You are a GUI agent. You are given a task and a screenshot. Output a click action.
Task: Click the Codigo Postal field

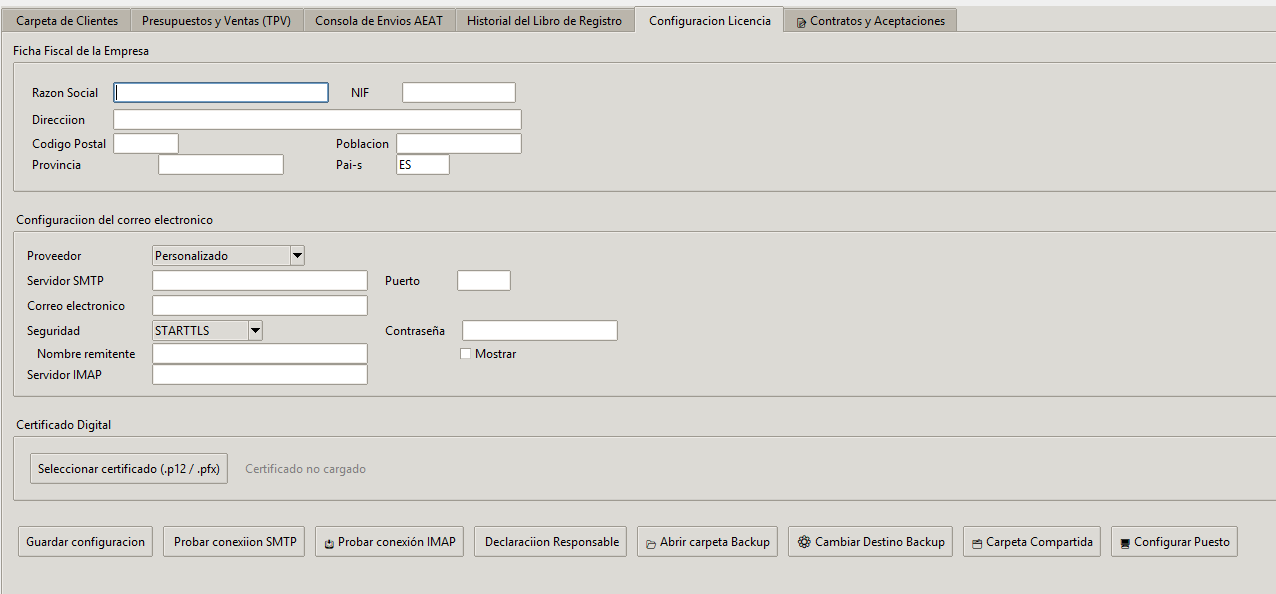146,143
